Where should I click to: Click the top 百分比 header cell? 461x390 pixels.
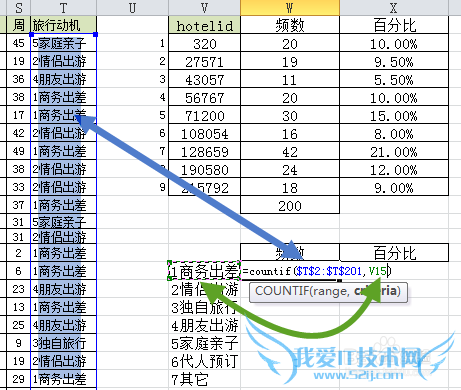(x=394, y=25)
